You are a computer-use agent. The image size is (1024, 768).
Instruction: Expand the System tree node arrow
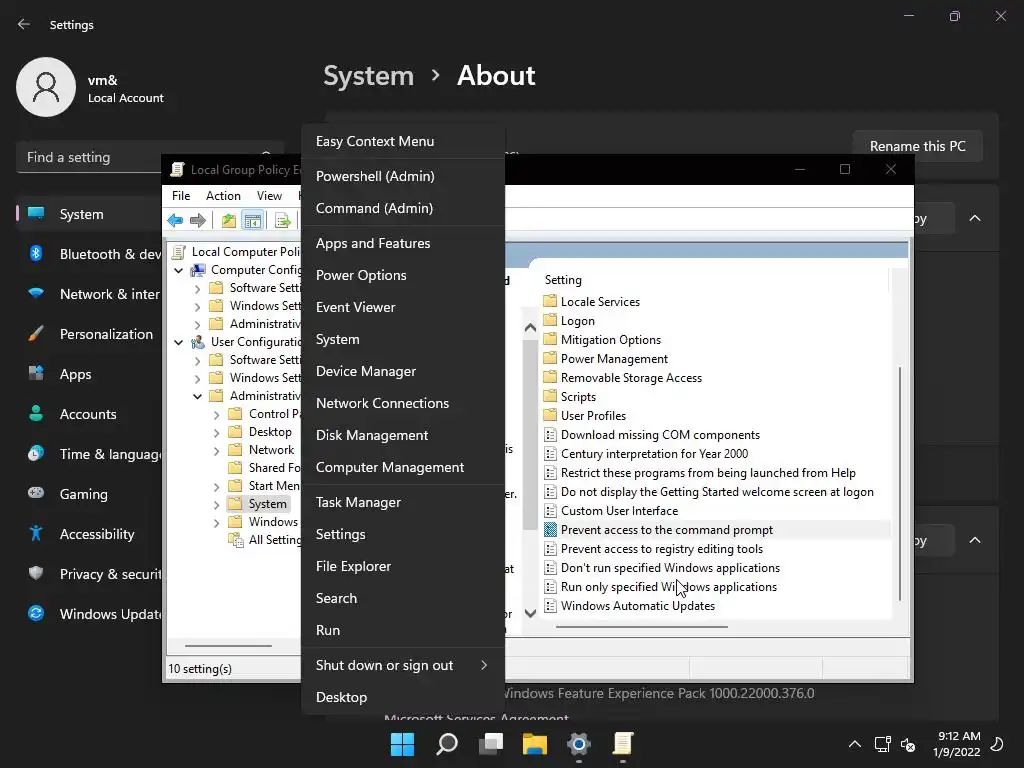click(x=216, y=504)
